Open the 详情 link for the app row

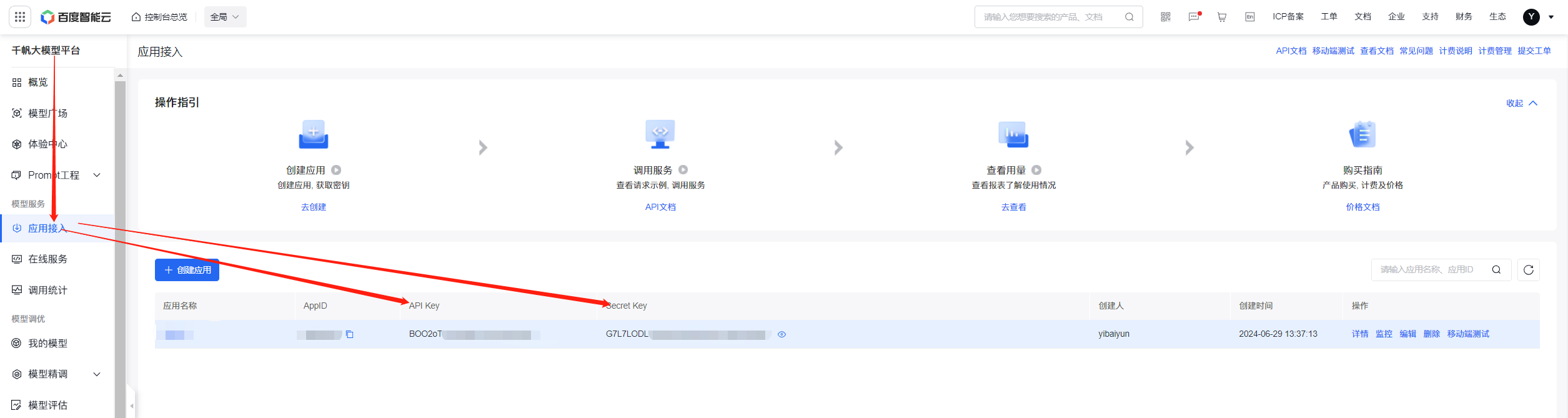pos(1359,334)
